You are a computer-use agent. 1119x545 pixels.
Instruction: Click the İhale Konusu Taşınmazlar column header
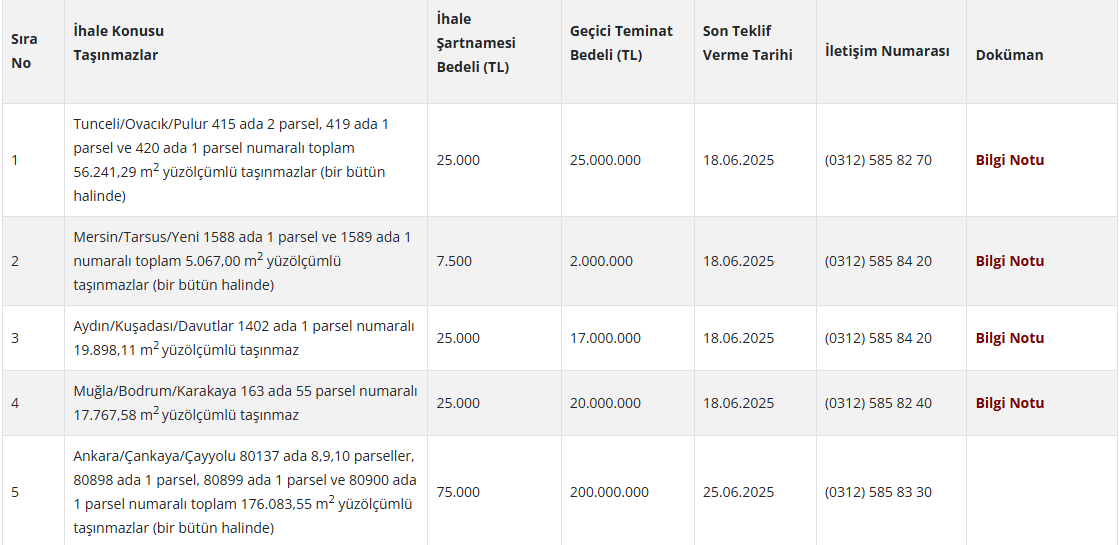pyautogui.click(x=118, y=43)
